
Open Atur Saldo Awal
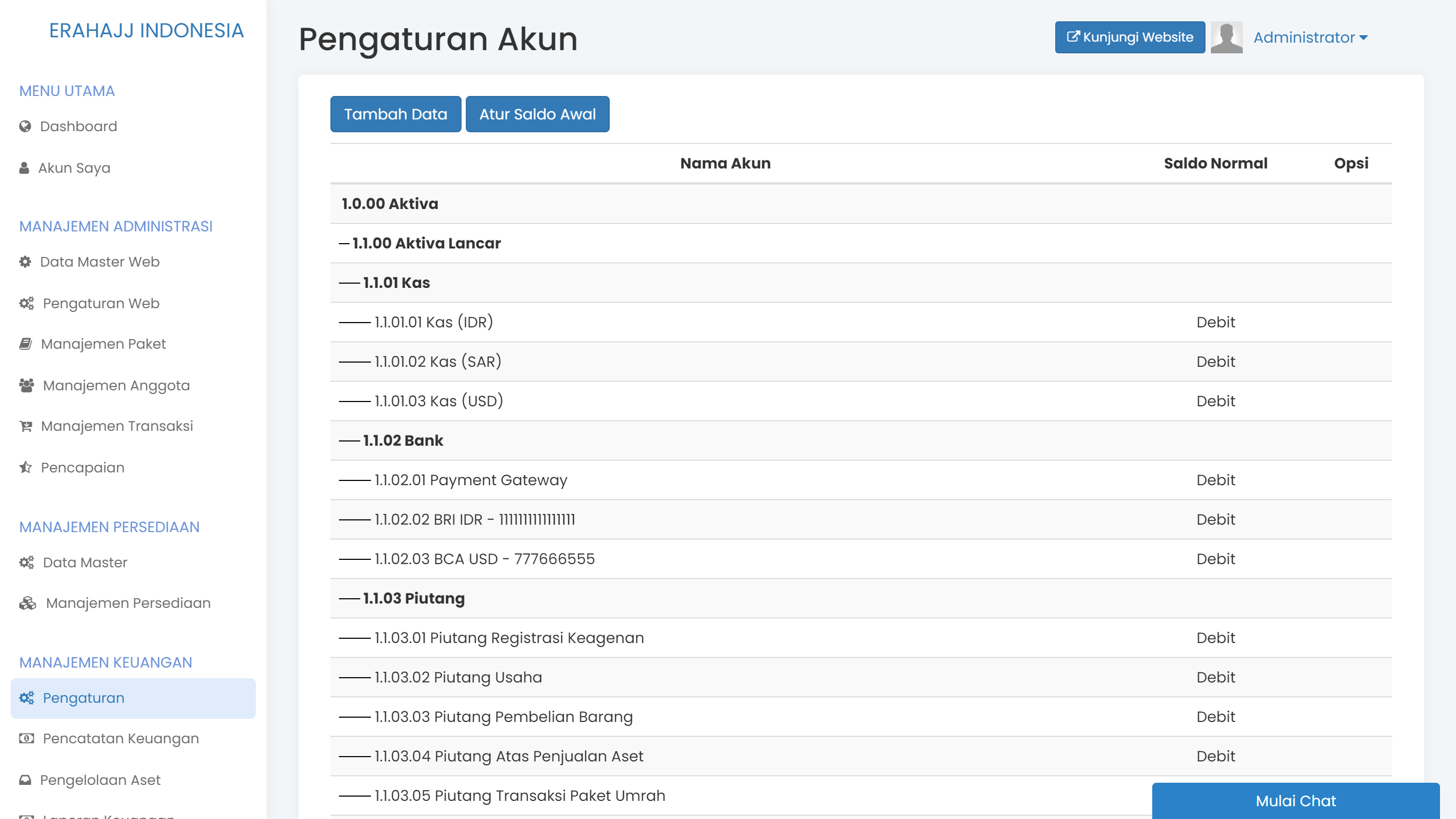click(x=537, y=114)
